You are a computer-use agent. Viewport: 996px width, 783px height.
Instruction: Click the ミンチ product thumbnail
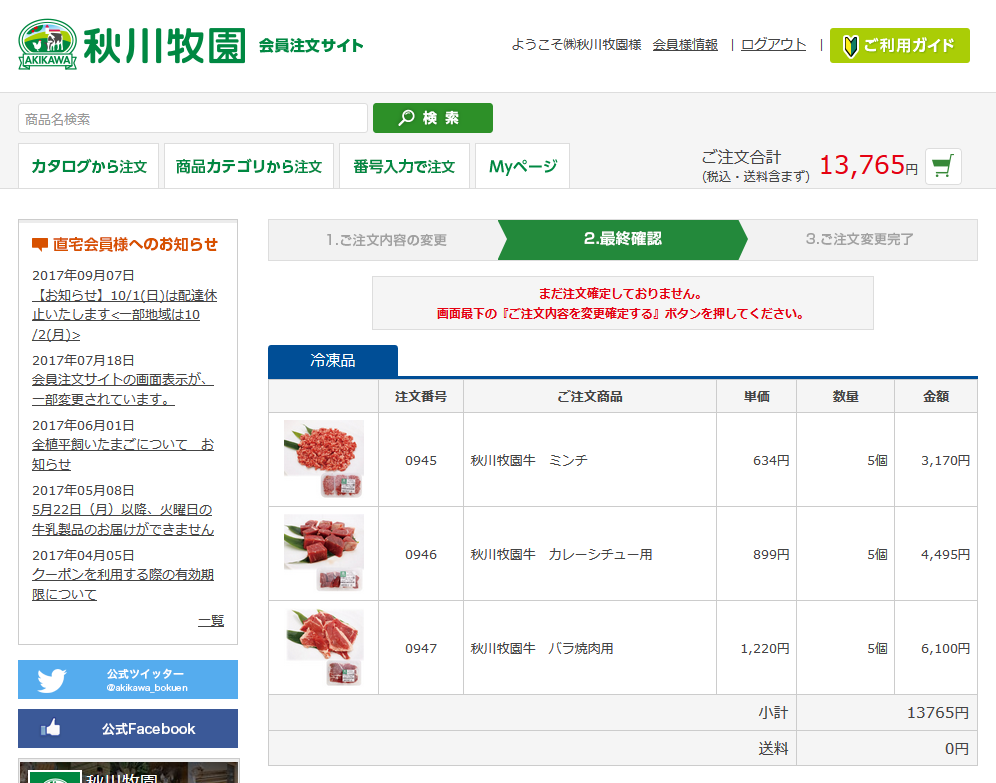click(x=324, y=458)
